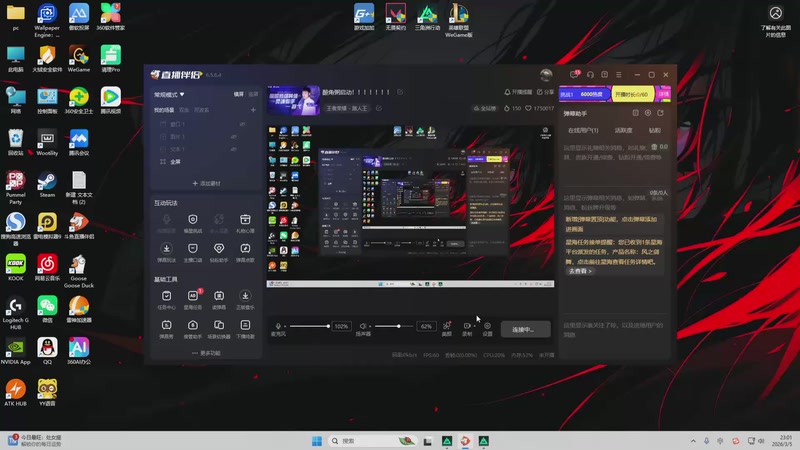800x450 pixels.
Task: Open 弹幕助手 panel settings gear icon
Action: [x=648, y=113]
